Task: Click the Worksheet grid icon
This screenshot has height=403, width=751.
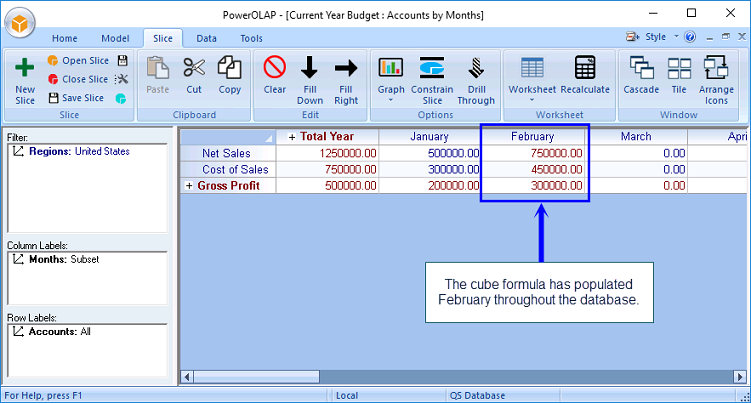Action: (532, 68)
